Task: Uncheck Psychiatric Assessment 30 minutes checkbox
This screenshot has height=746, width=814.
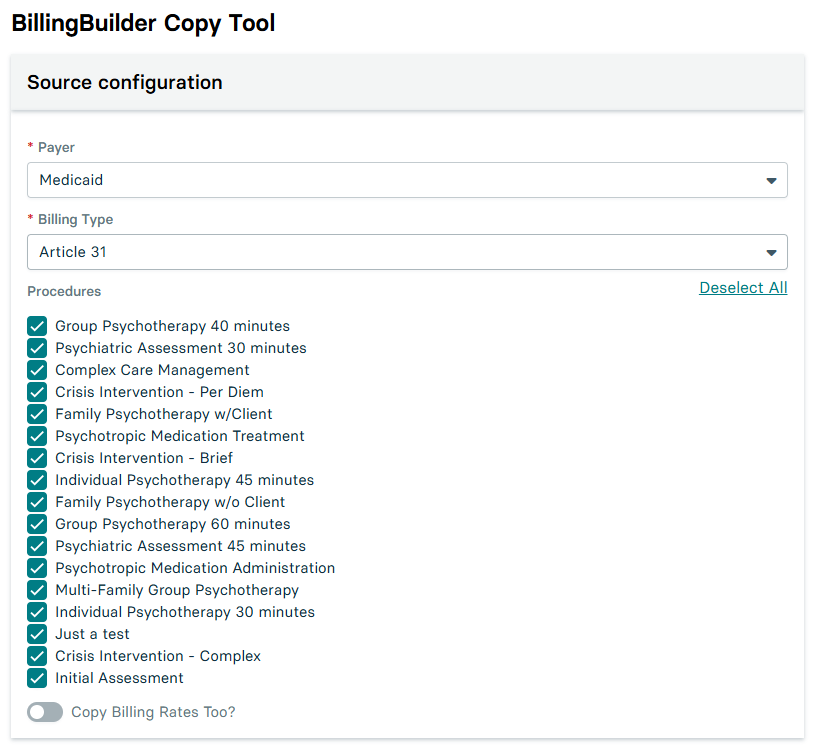Action: 37,348
